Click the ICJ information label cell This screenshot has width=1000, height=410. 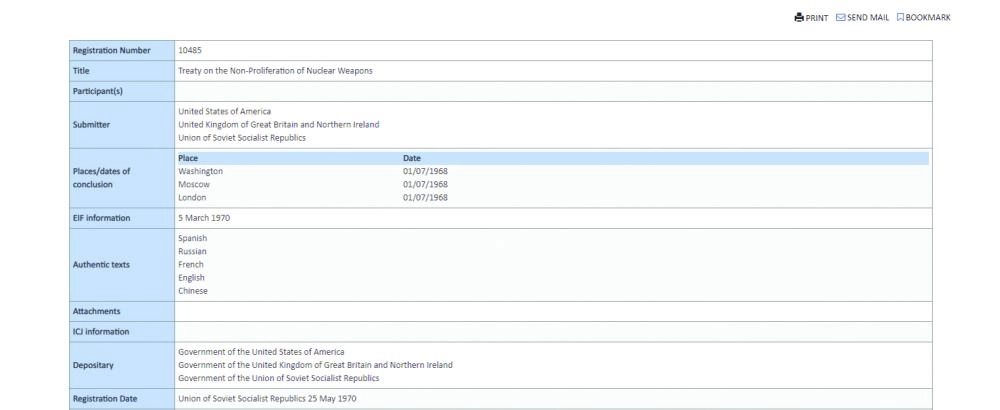click(121, 331)
